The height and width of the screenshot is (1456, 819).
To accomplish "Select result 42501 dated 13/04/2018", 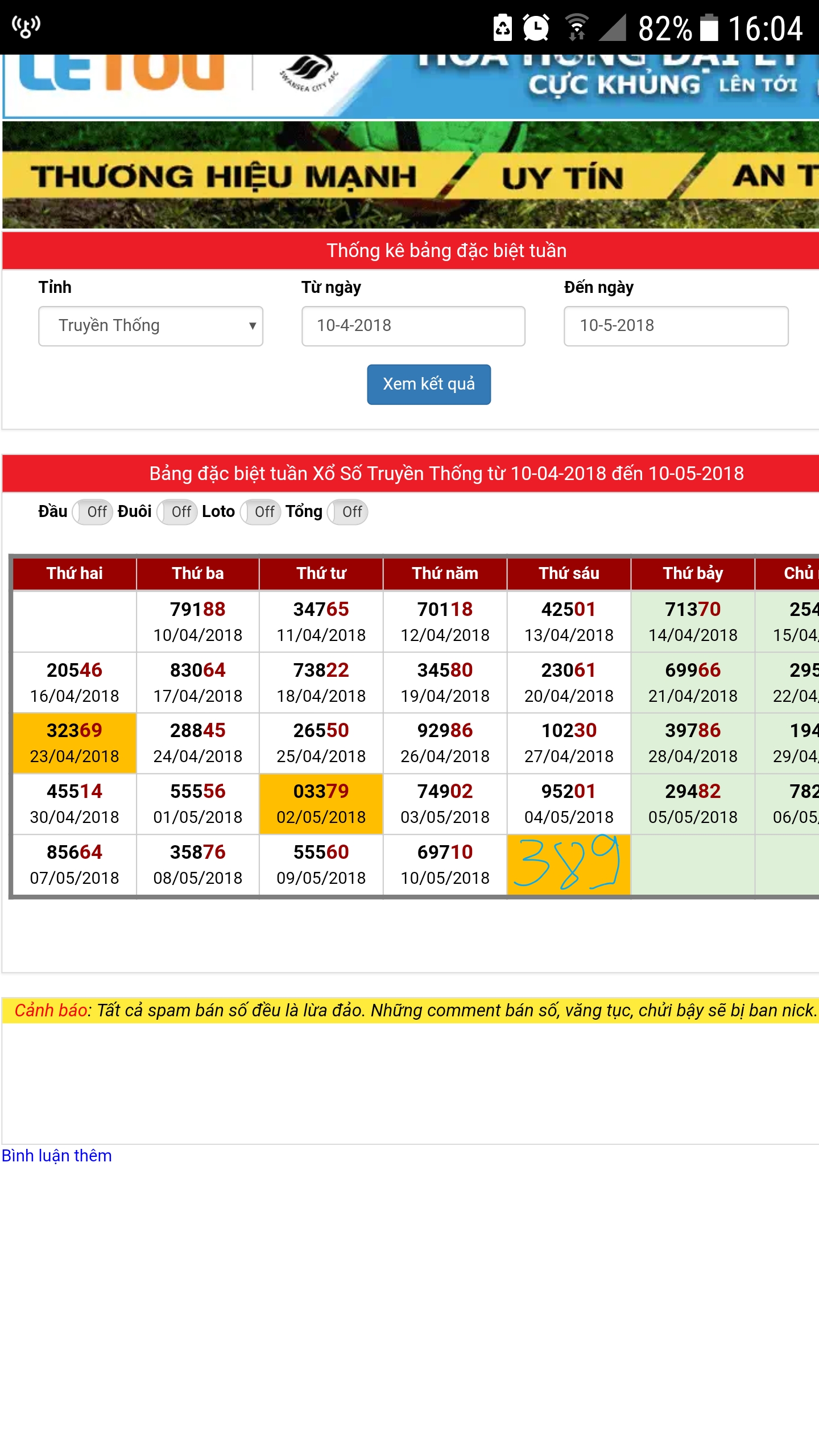I will tap(569, 622).
